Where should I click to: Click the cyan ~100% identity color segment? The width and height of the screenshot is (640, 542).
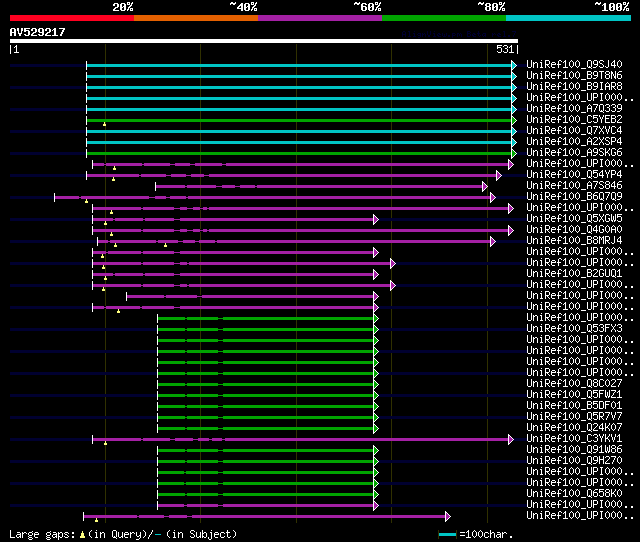[x=569, y=18]
